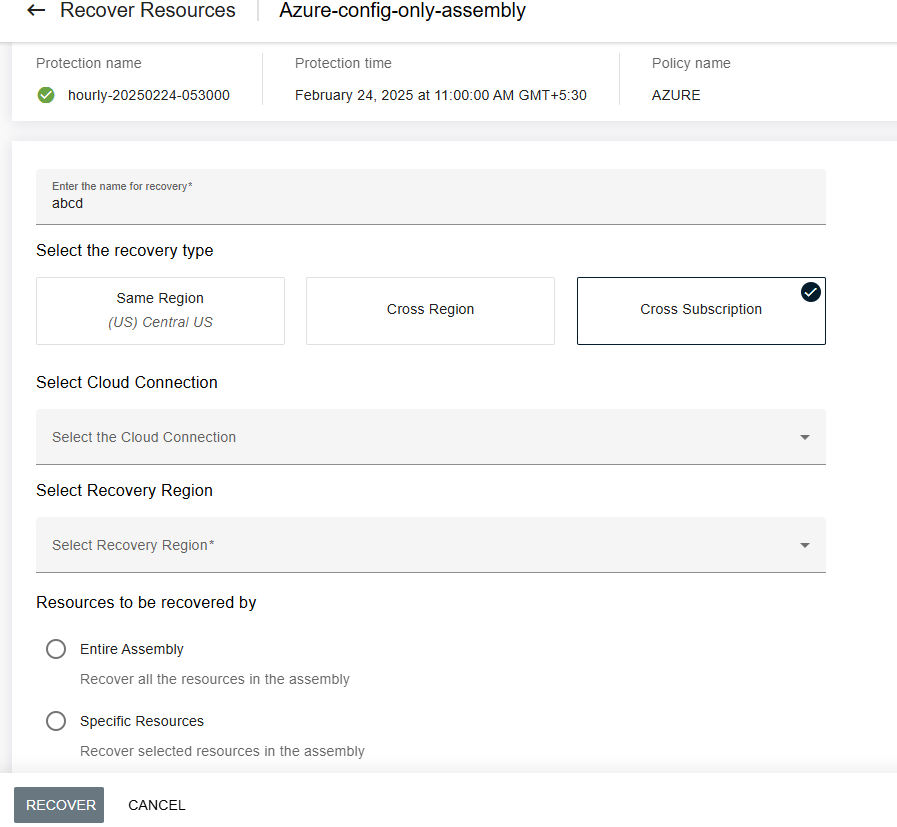This screenshot has height=827, width=897.
Task: Click the Azure-config-only-assembly title
Action: (x=402, y=10)
